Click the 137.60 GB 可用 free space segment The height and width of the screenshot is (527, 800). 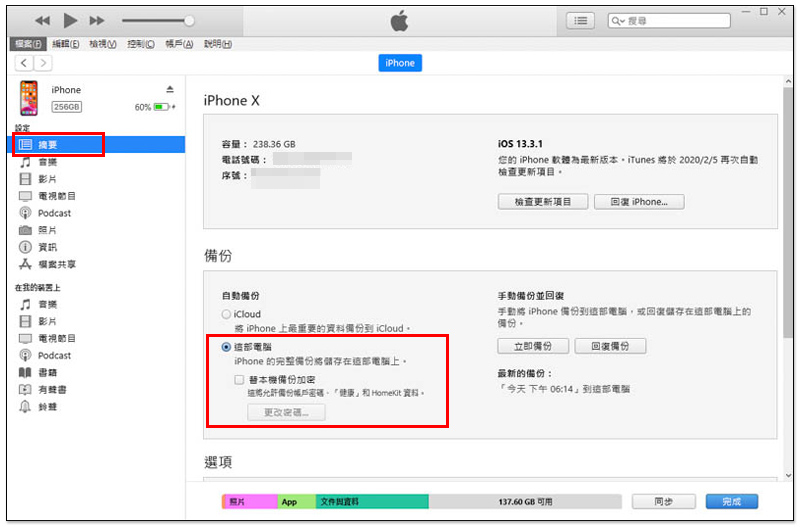coord(525,502)
